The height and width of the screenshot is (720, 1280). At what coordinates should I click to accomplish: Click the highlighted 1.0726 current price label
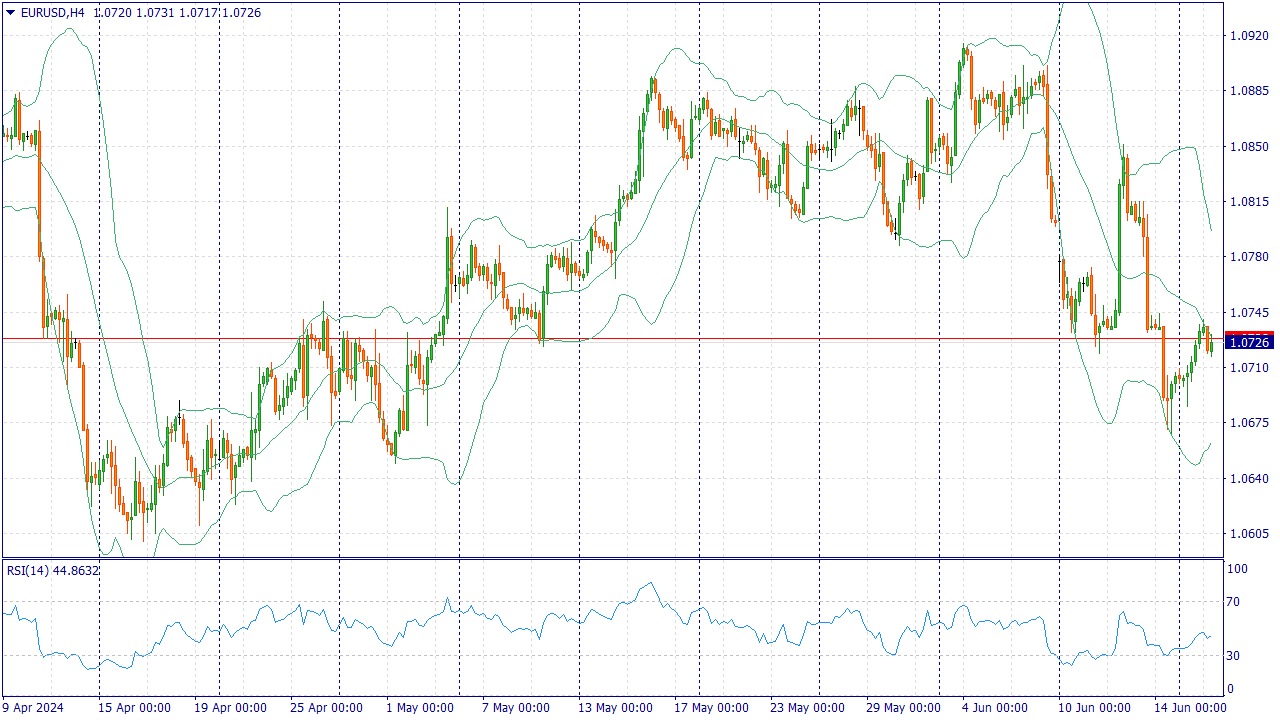tap(1249, 342)
